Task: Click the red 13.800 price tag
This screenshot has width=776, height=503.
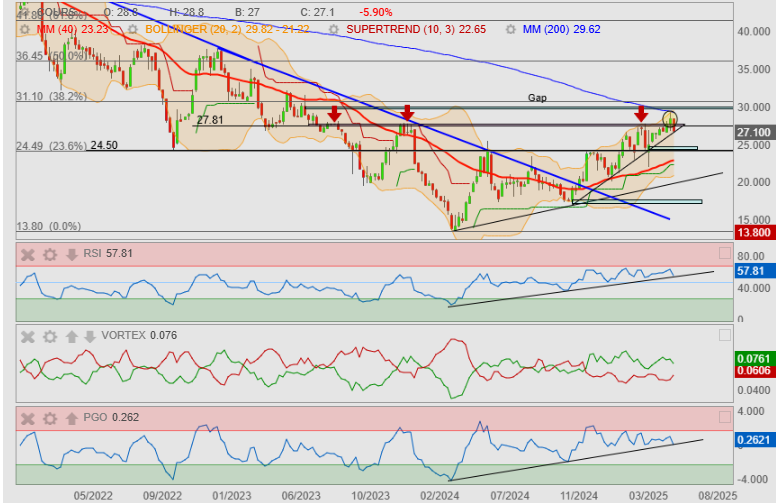Action: click(754, 232)
